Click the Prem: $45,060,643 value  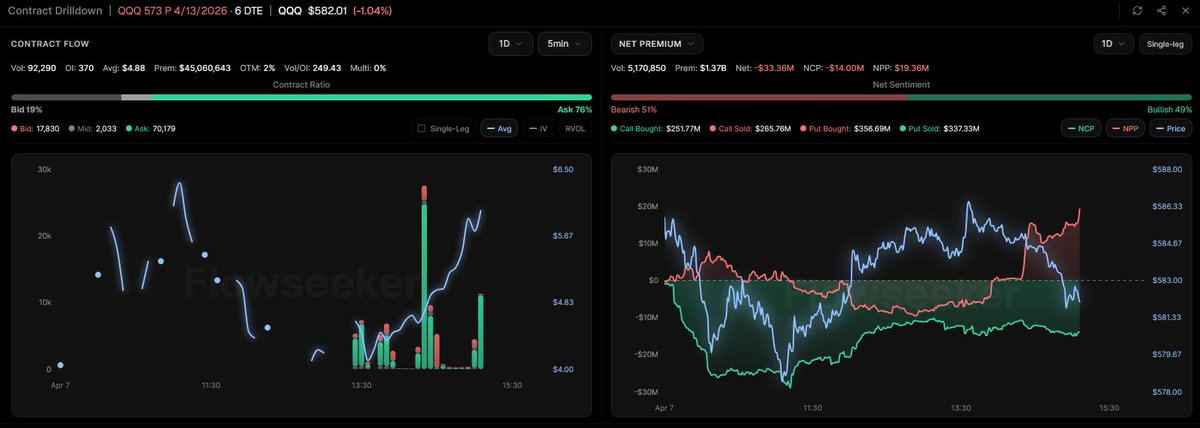point(192,68)
